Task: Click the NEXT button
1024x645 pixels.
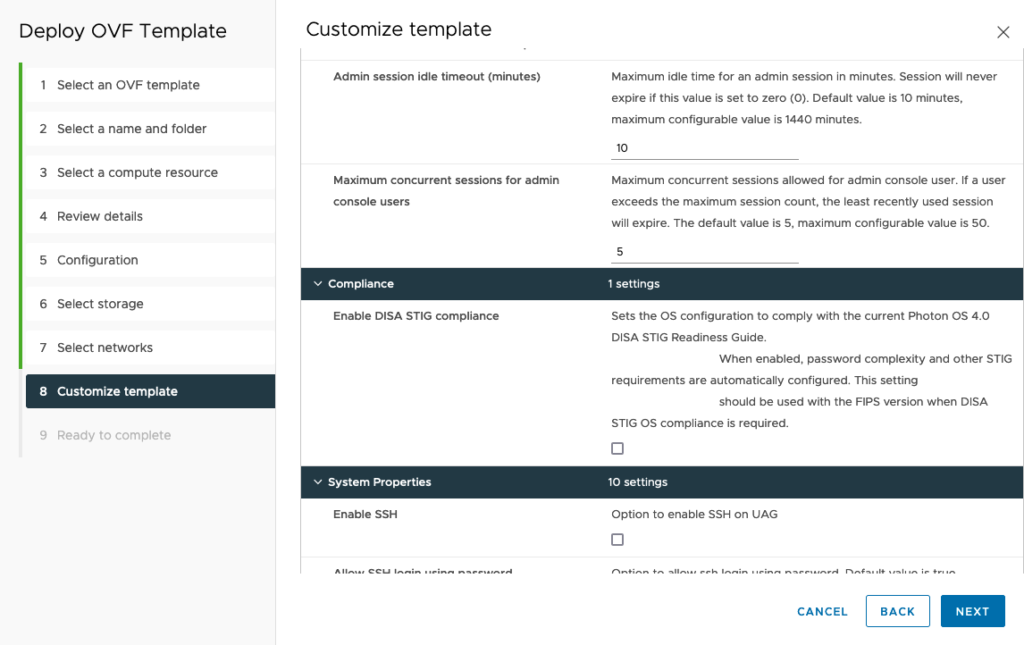Action: coord(972,611)
